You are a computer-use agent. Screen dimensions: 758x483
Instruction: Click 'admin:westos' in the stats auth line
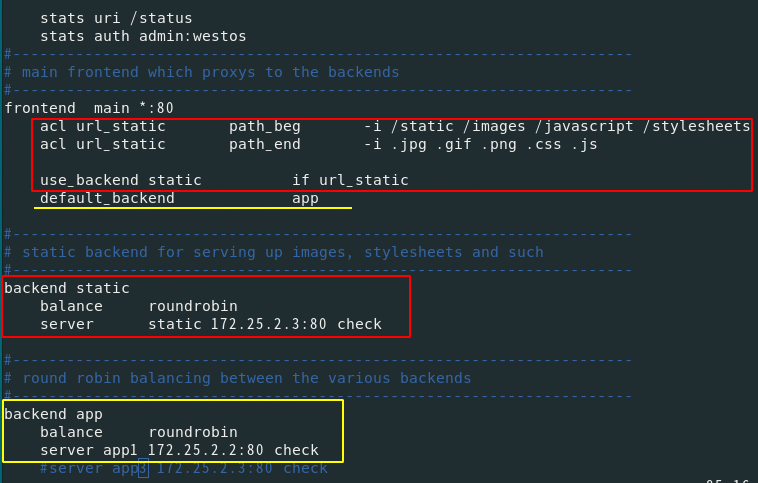click(192, 36)
